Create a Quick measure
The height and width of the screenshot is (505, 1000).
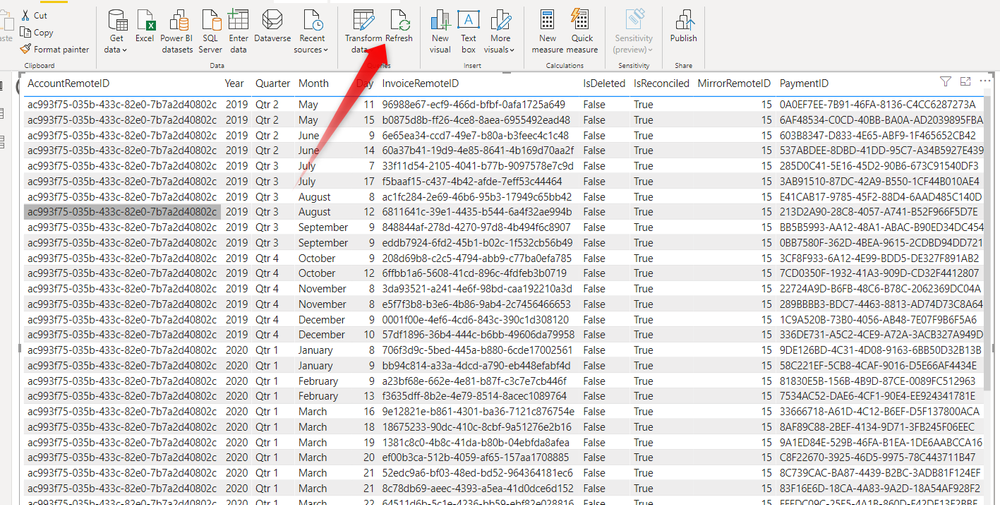(x=582, y=30)
